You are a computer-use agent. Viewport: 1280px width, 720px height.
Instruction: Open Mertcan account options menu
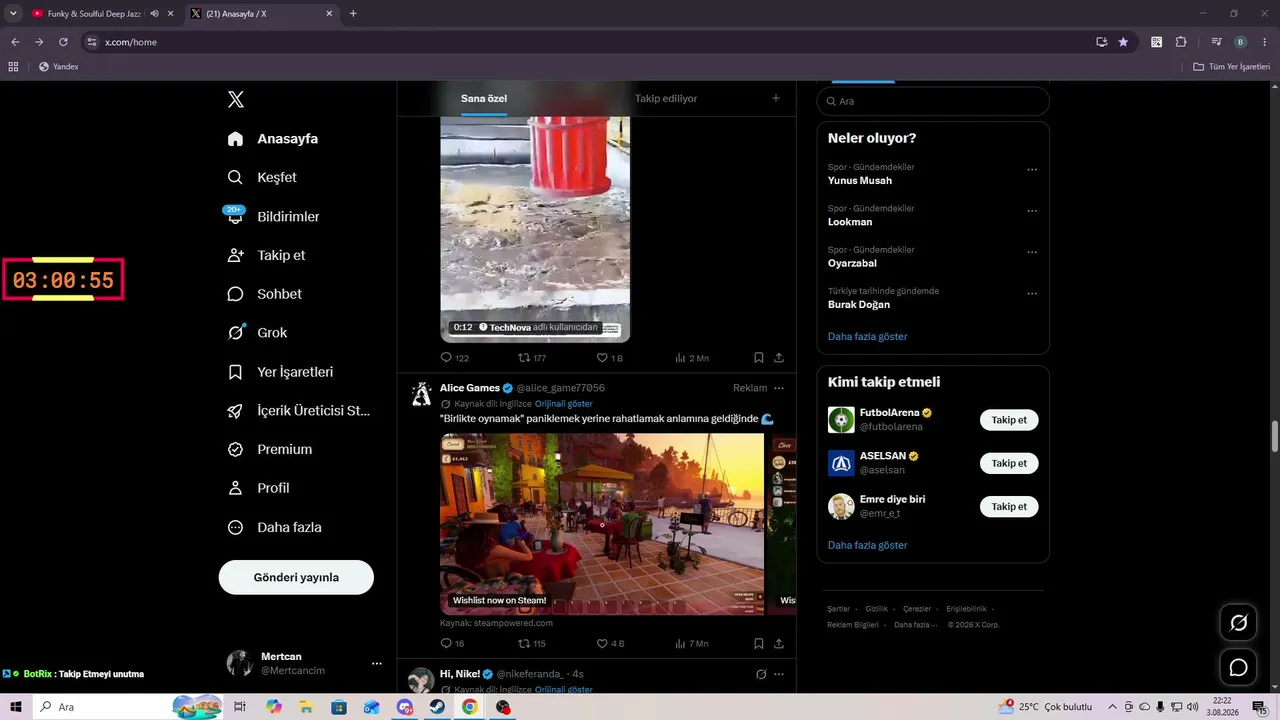[x=377, y=663]
